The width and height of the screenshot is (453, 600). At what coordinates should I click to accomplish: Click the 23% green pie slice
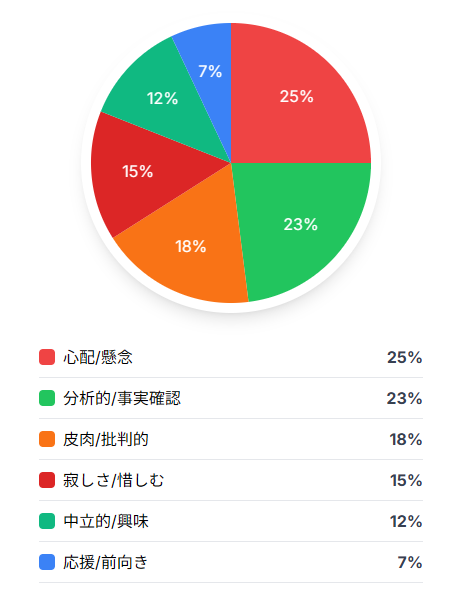(300, 224)
